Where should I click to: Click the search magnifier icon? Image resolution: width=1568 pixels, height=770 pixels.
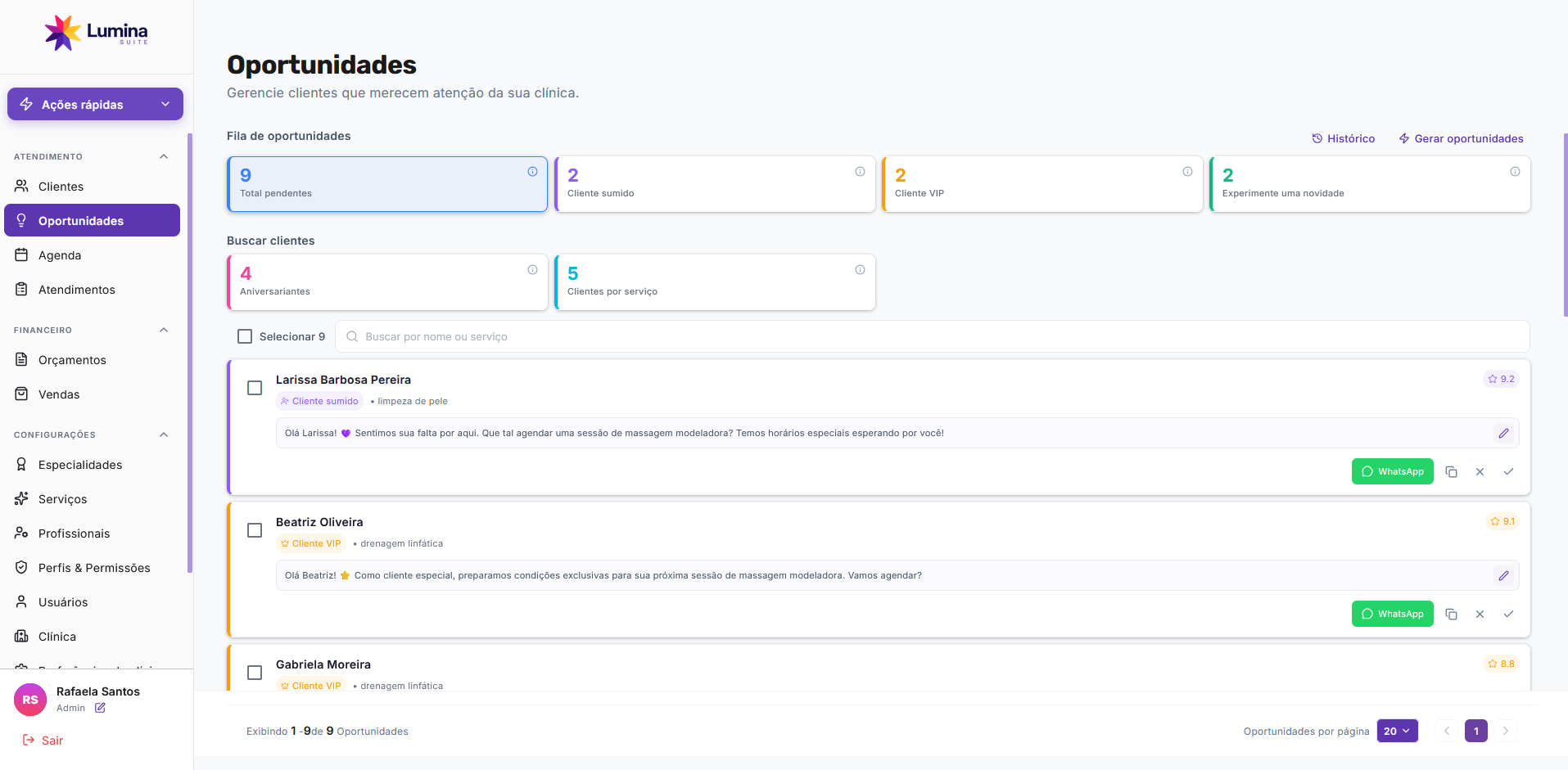pyautogui.click(x=352, y=336)
